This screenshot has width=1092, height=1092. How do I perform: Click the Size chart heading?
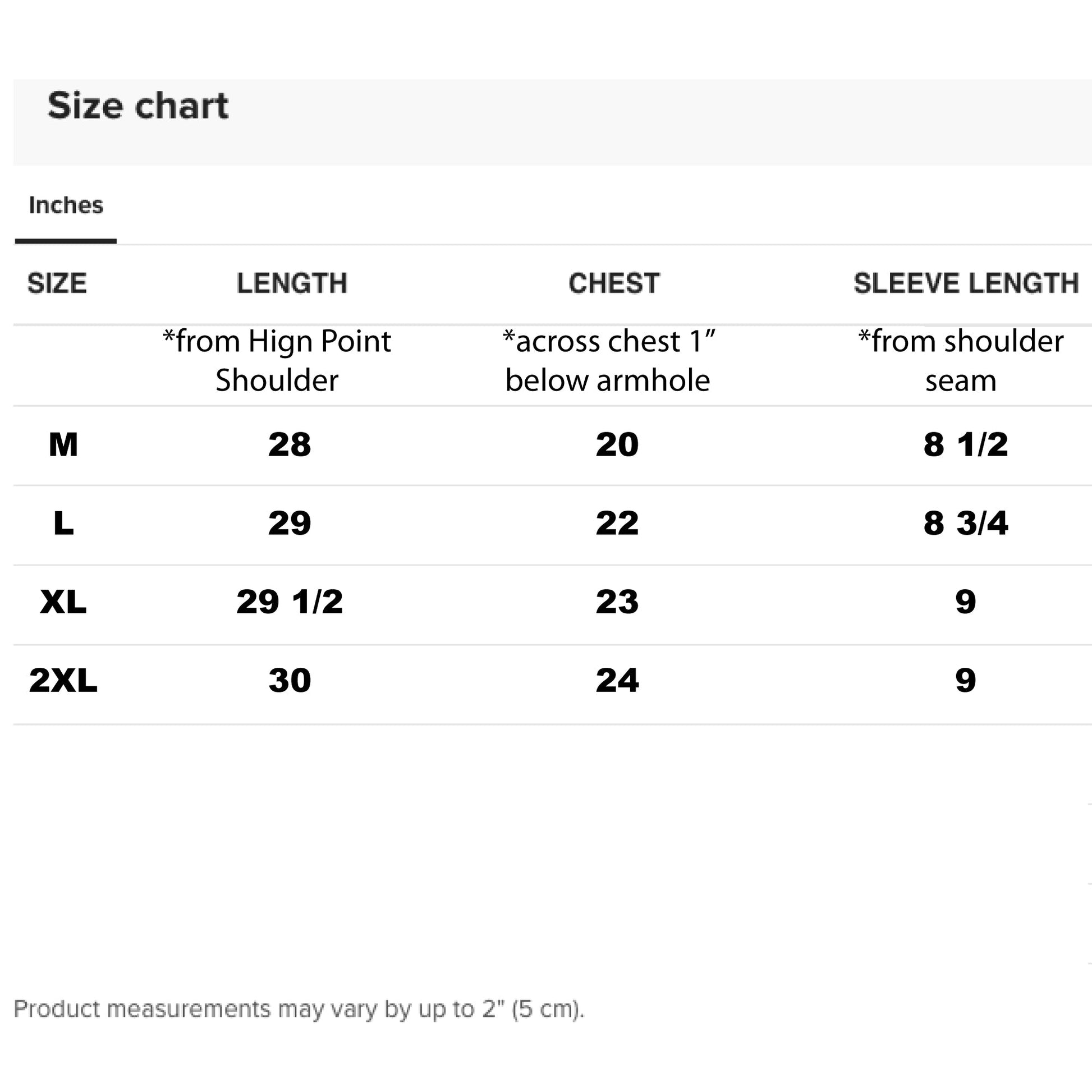tap(138, 105)
